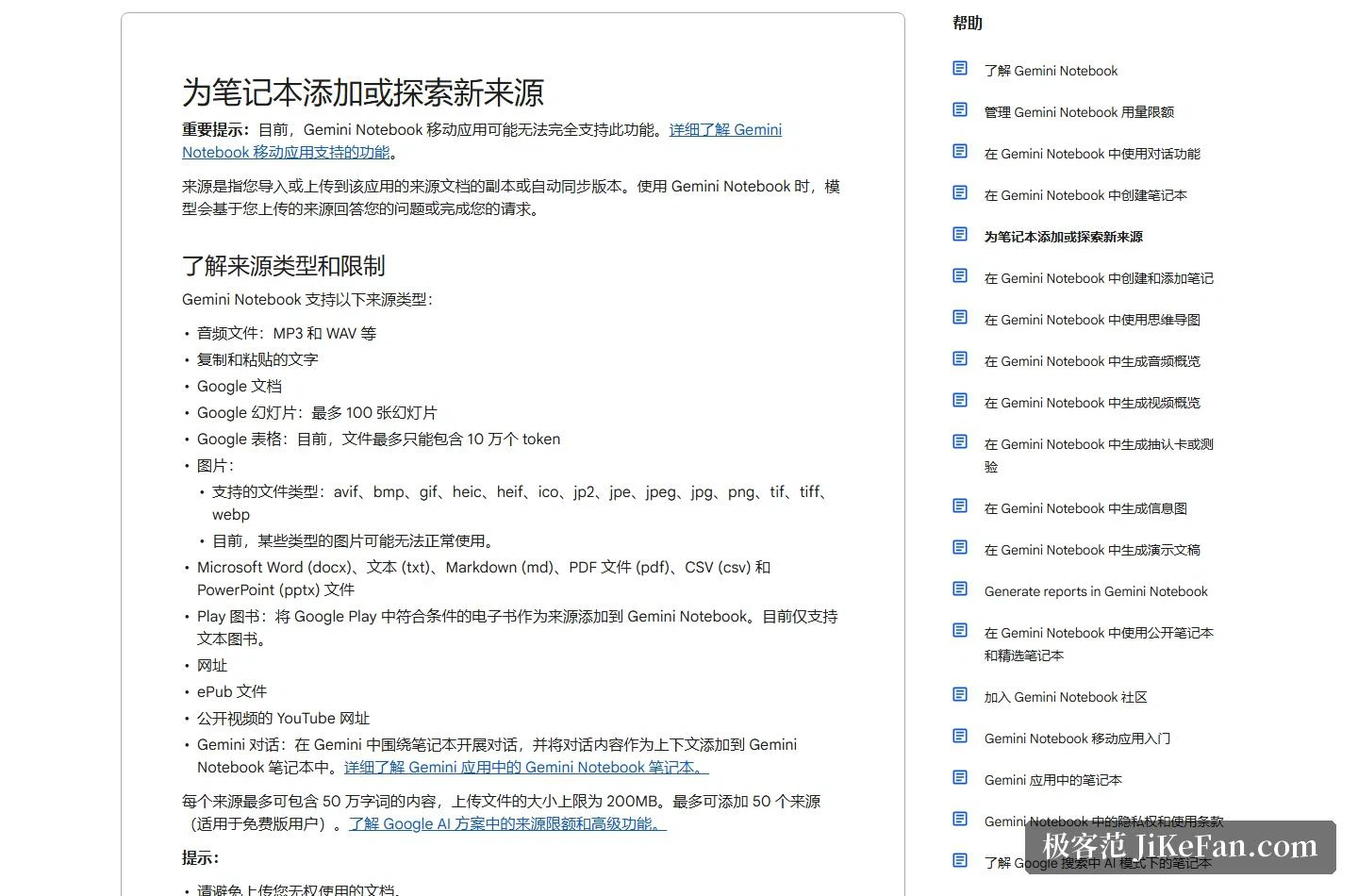Click the document icon next to 创建笔记本
The image size is (1358, 896).
(960, 192)
